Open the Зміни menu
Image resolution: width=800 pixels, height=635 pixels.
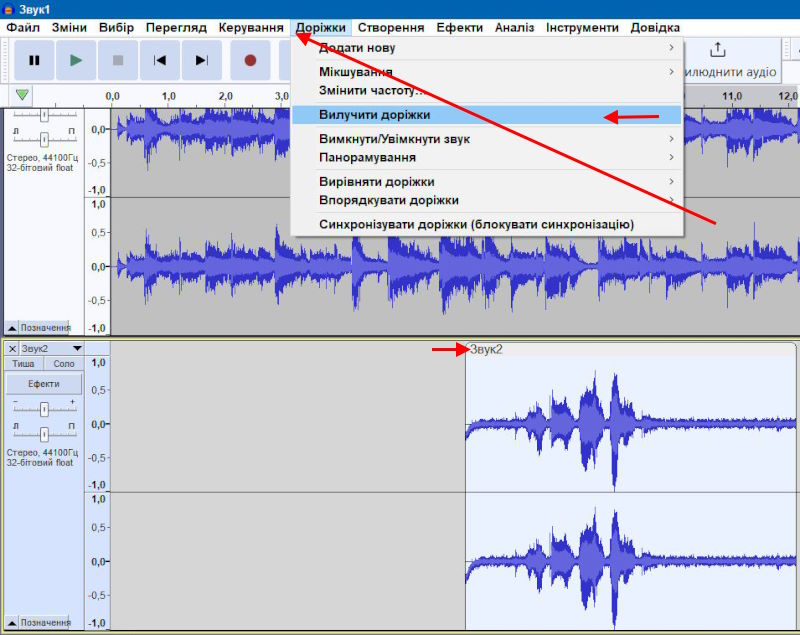[x=69, y=28]
